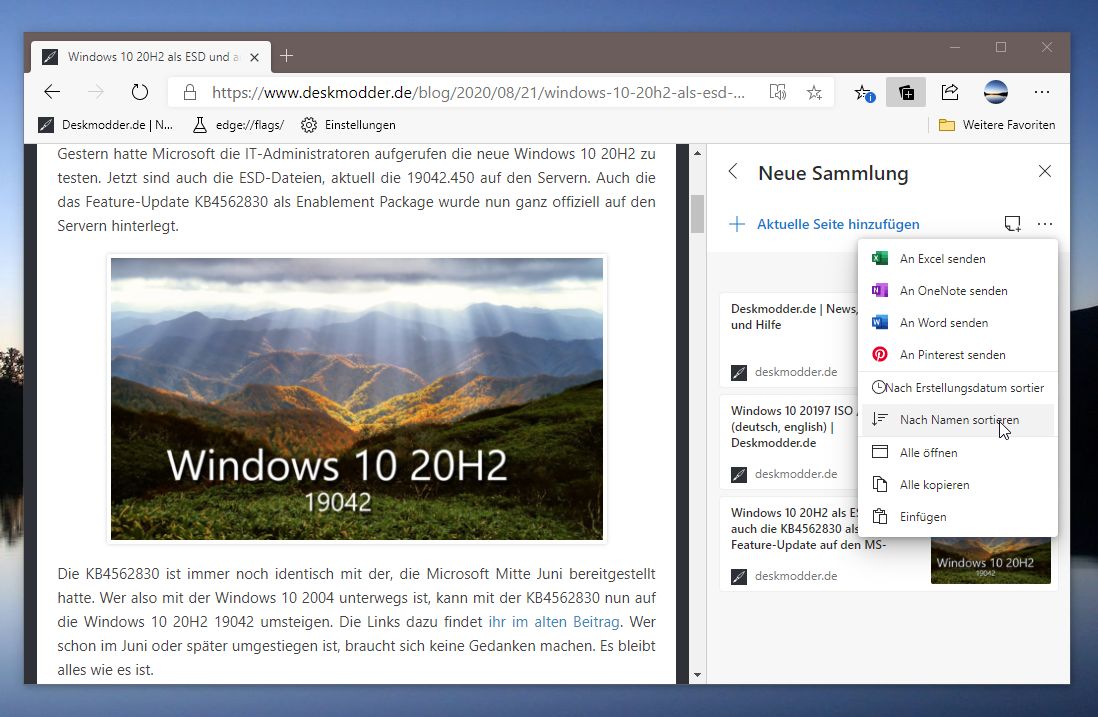
Task: Maximize the Edge browser window
Action: click(x=1001, y=47)
